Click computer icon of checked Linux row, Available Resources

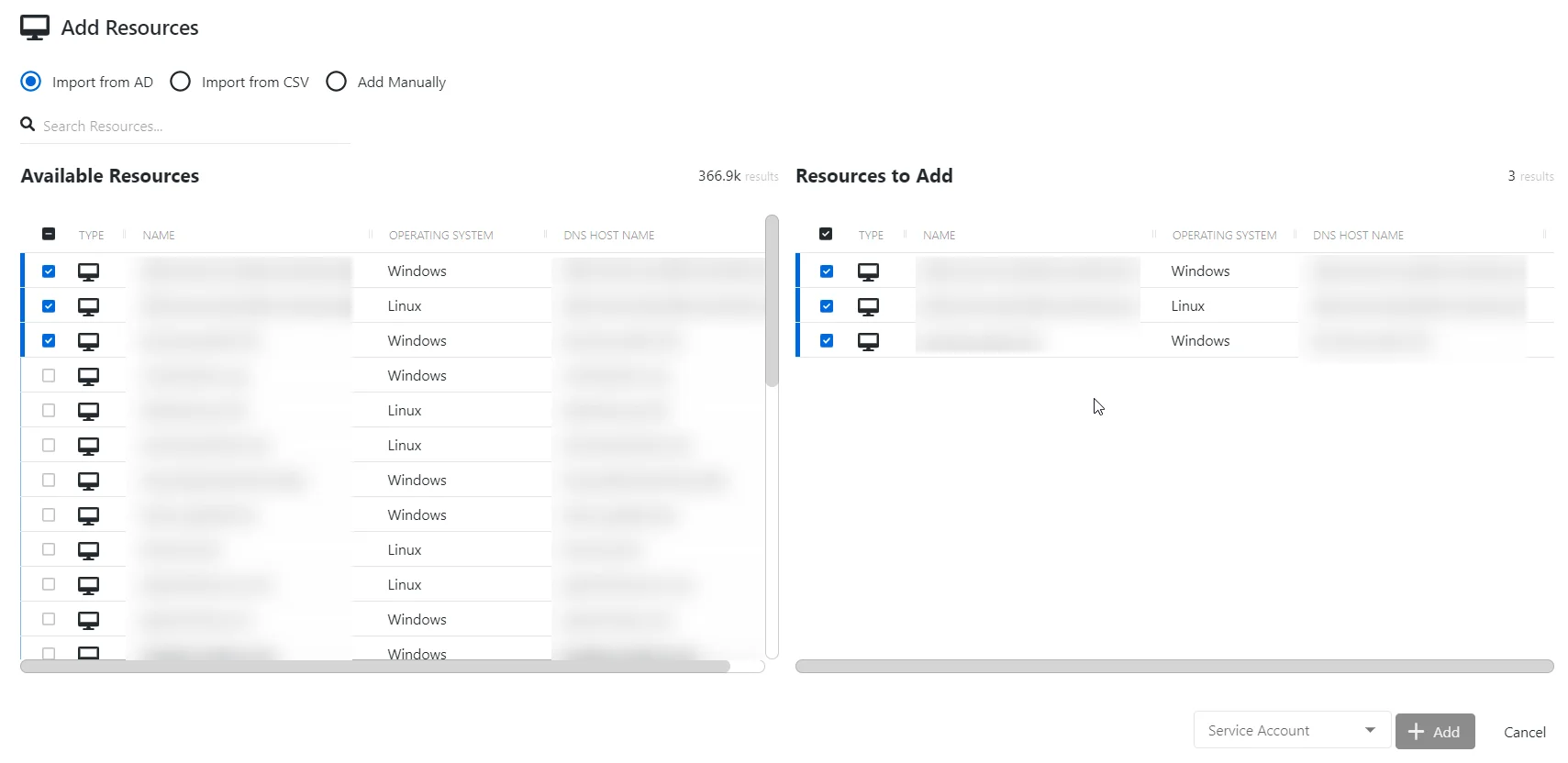(88, 306)
